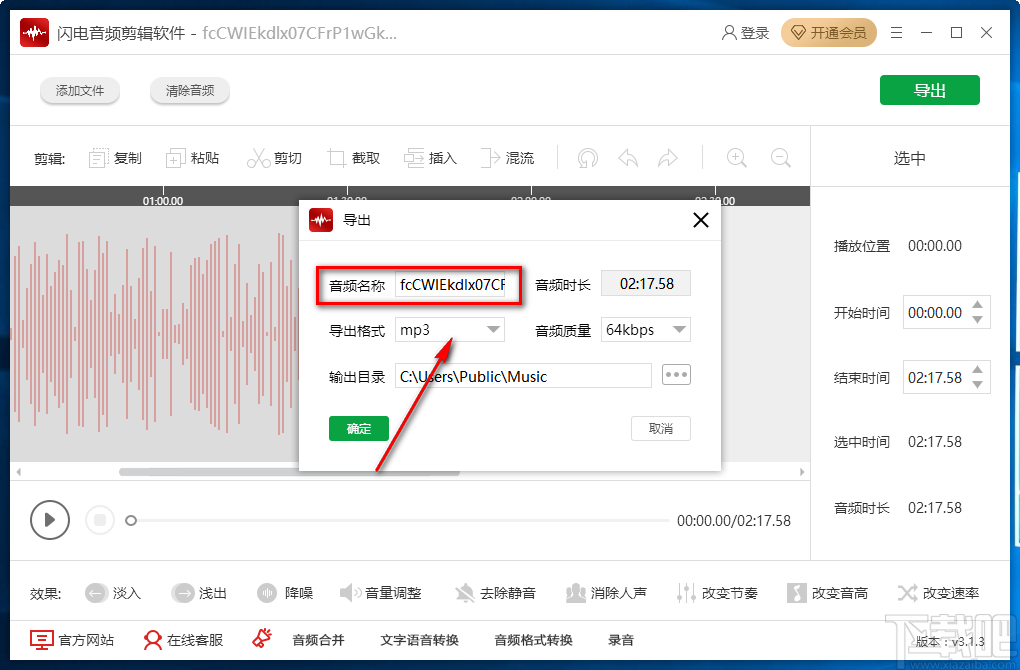Open Audio Format Conversion (音频格式转换)

coord(533,640)
